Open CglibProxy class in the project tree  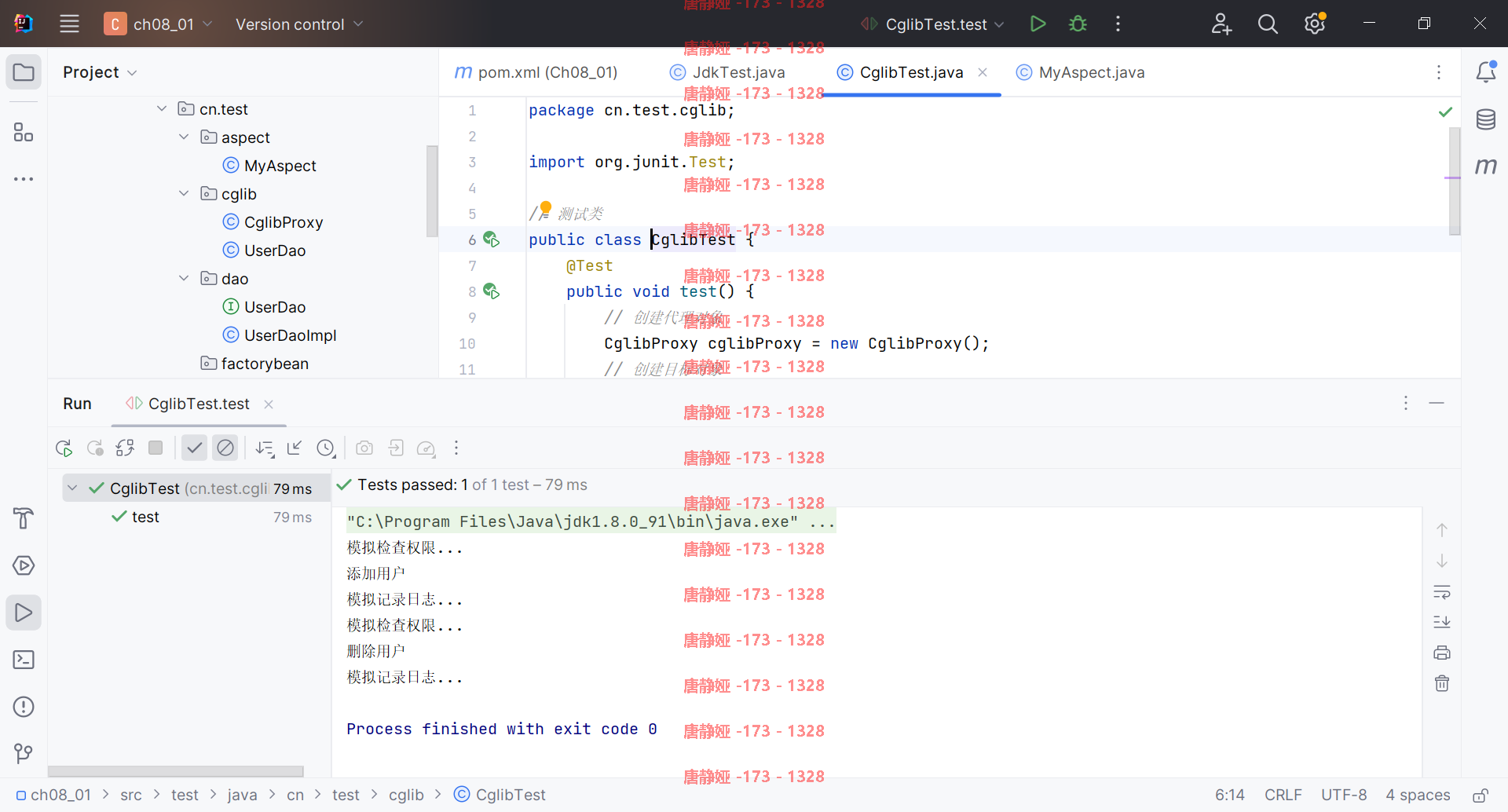click(273, 222)
